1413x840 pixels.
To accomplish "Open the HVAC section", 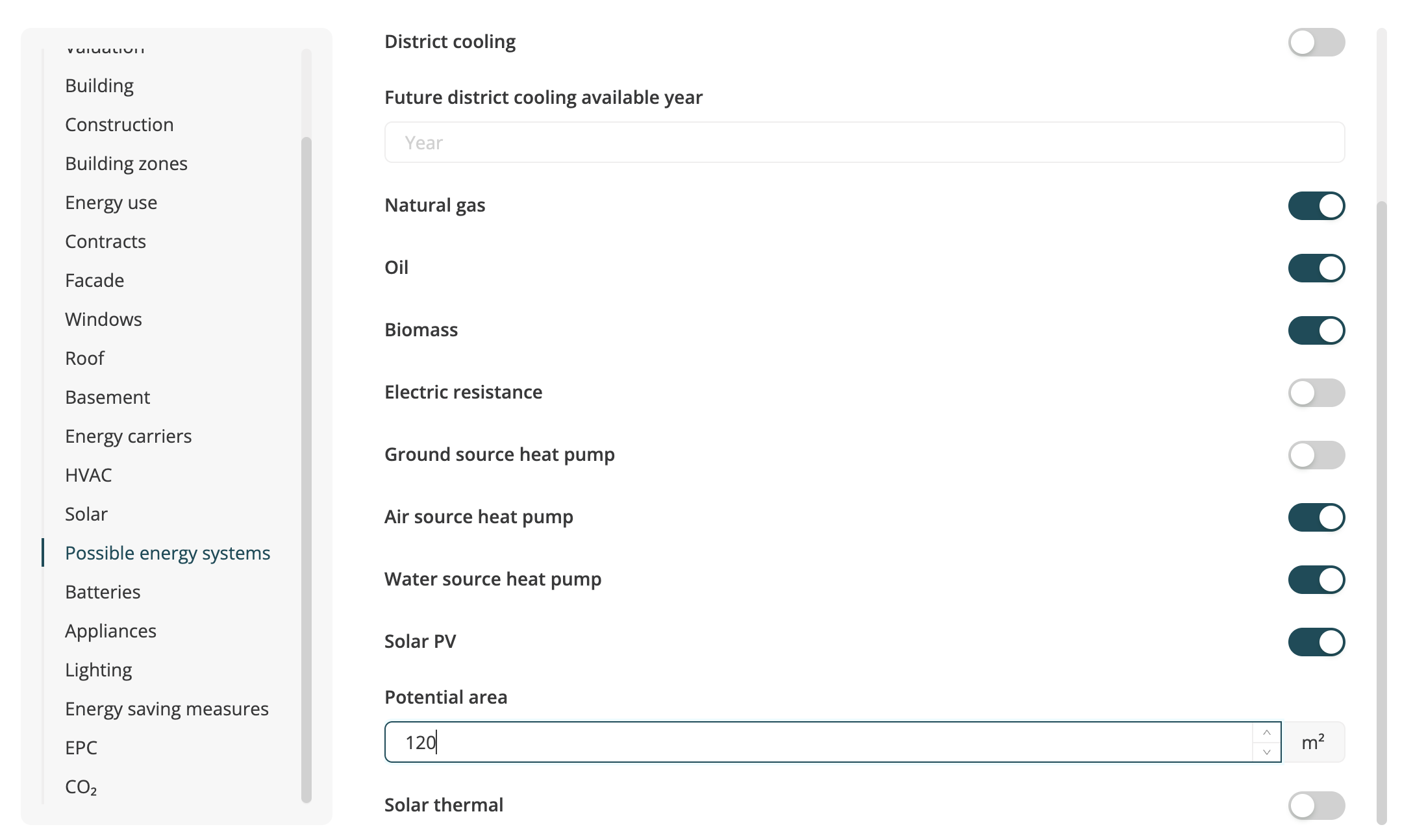I will [88, 475].
